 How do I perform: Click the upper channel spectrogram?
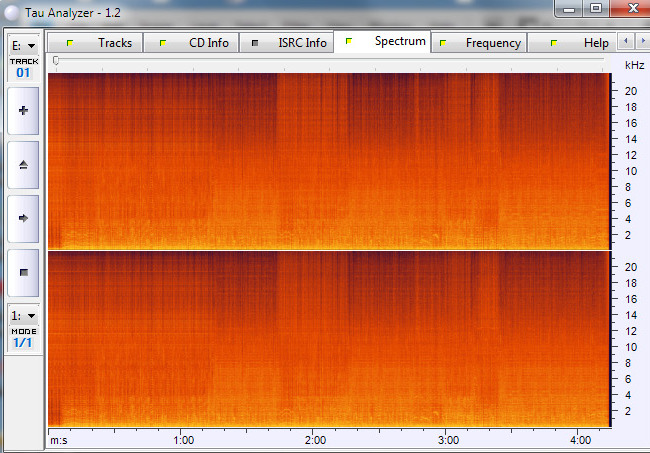tap(330, 161)
